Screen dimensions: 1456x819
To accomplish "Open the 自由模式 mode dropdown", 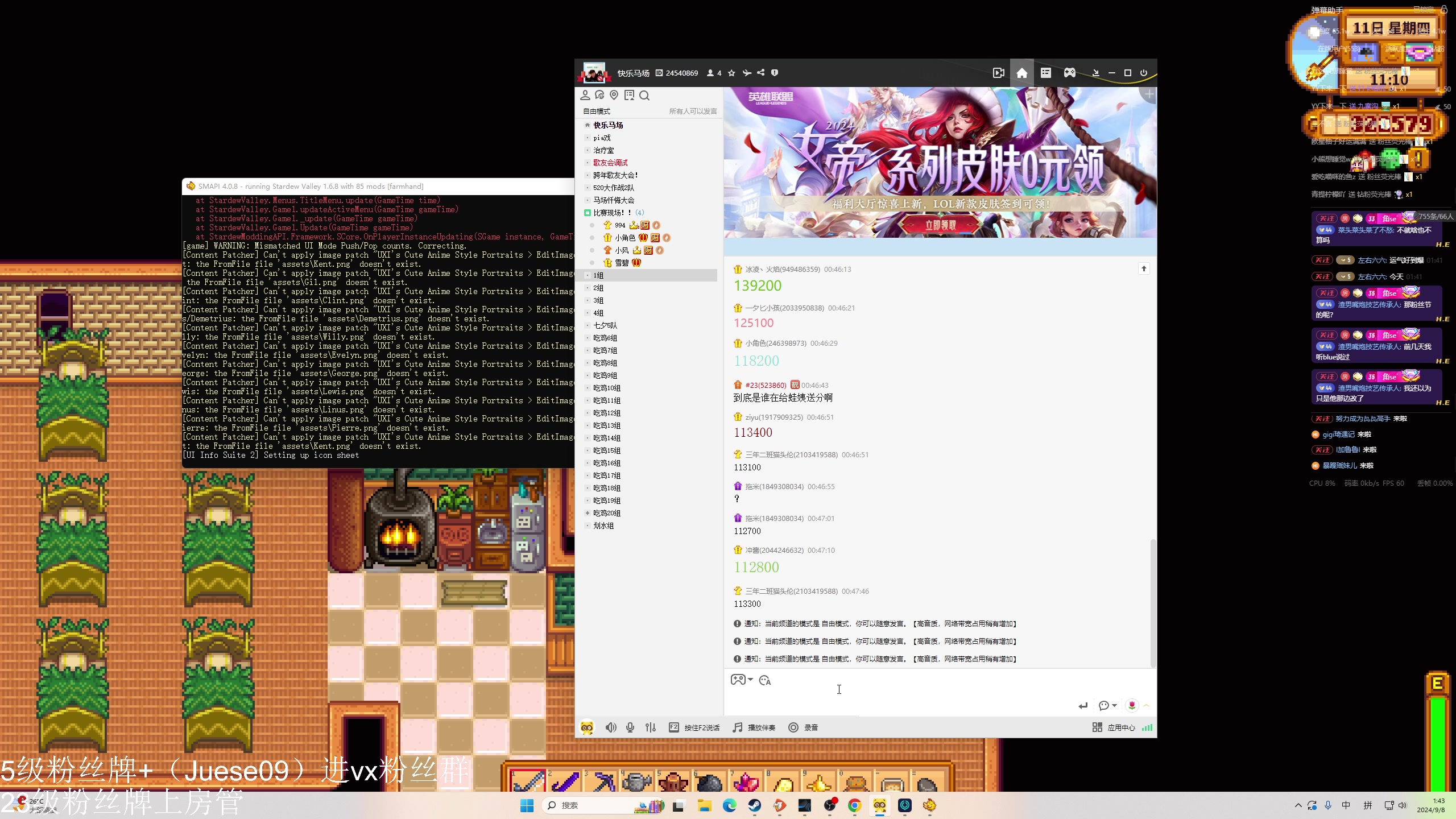I will tap(596, 111).
